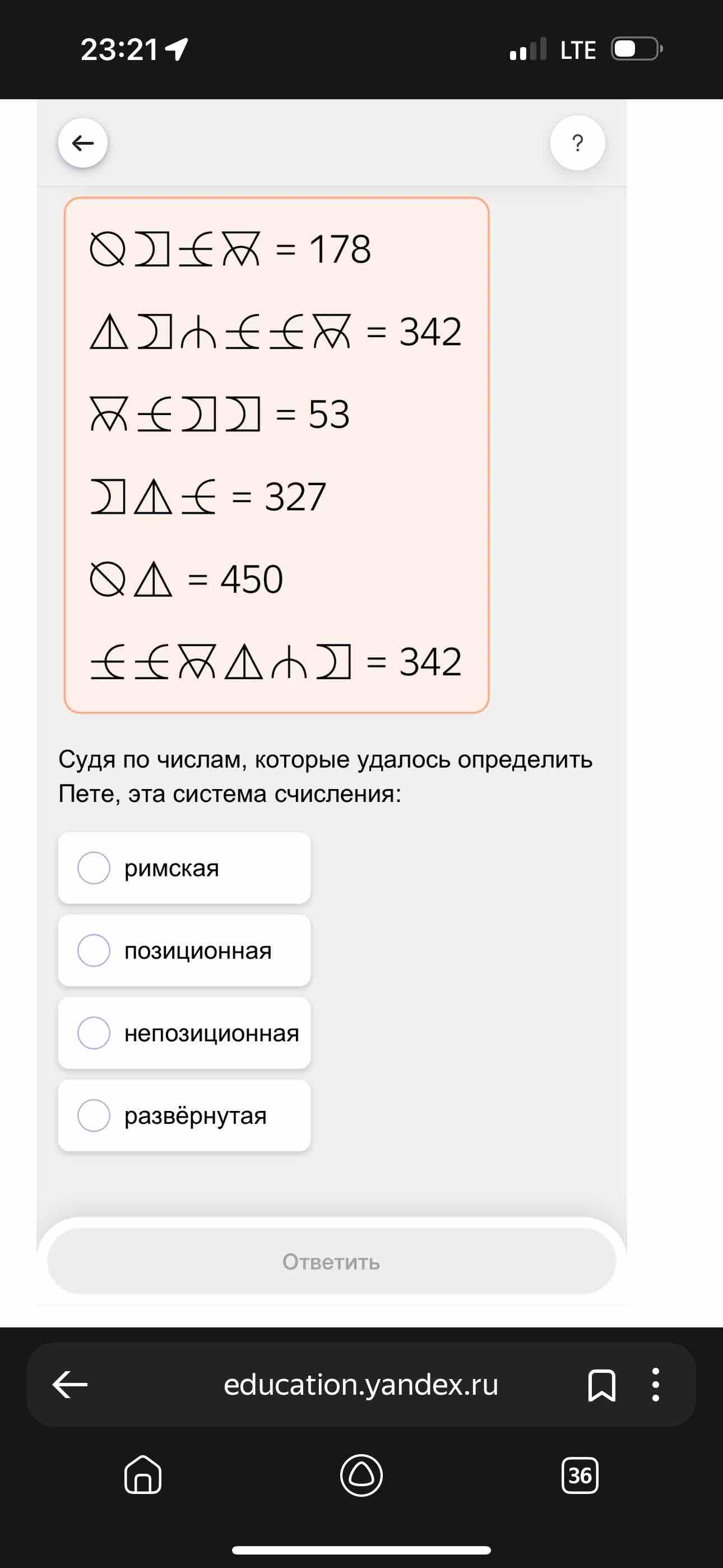
Task: Tap the battery icon in status bar
Action: pyautogui.click(x=637, y=49)
